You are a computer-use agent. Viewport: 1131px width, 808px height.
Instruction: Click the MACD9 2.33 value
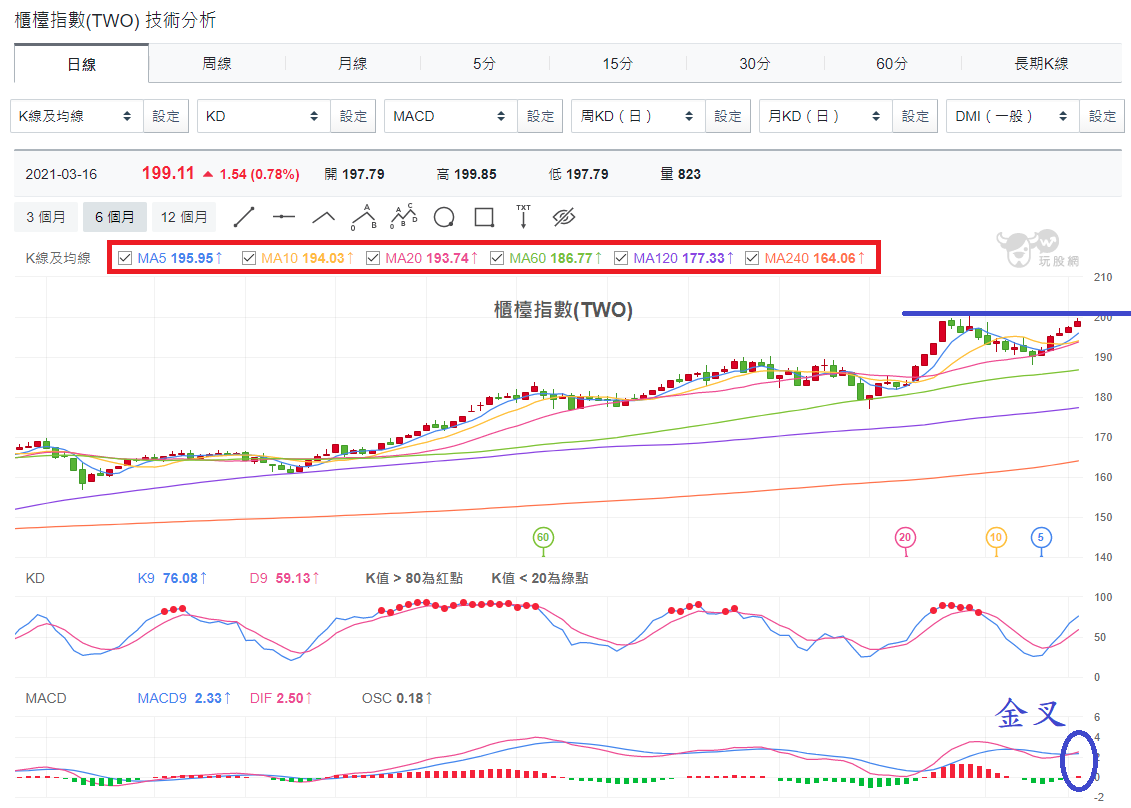[x=184, y=698]
